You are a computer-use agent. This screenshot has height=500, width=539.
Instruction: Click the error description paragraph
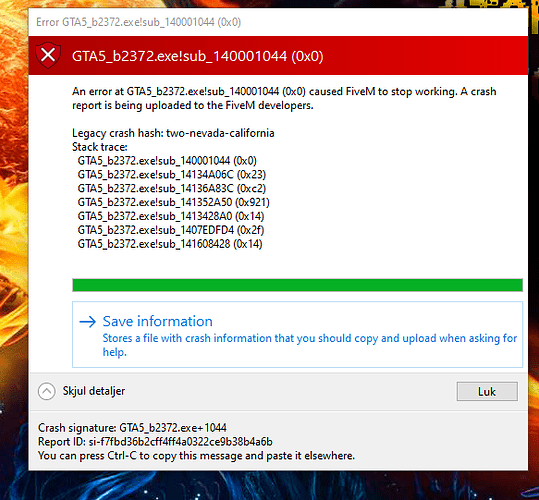284,98
